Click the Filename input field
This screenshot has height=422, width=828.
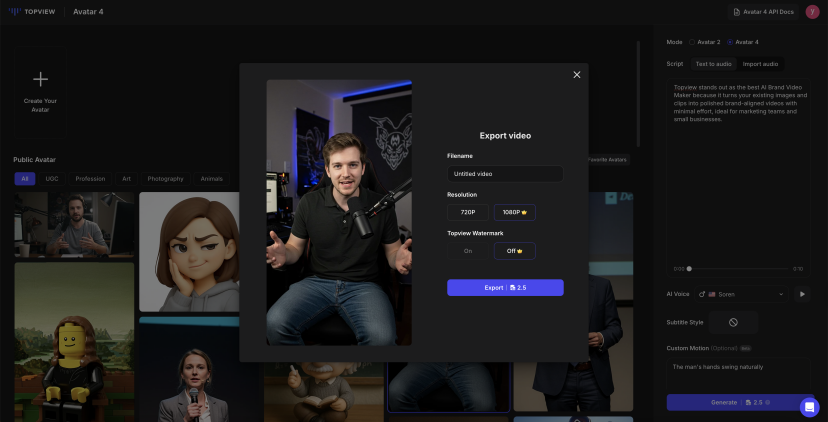[505, 174]
